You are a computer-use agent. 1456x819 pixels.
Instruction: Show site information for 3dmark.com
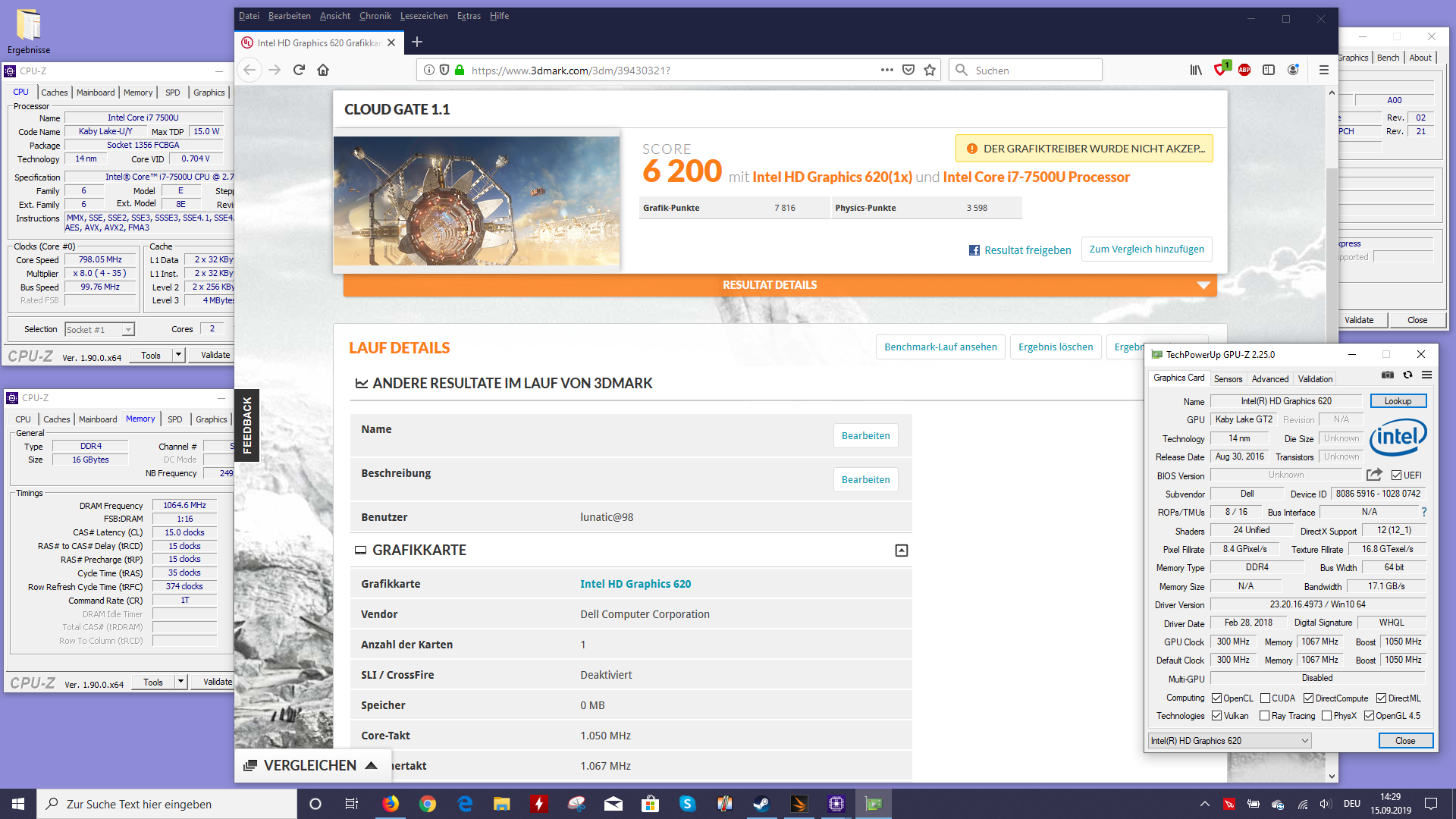(429, 70)
